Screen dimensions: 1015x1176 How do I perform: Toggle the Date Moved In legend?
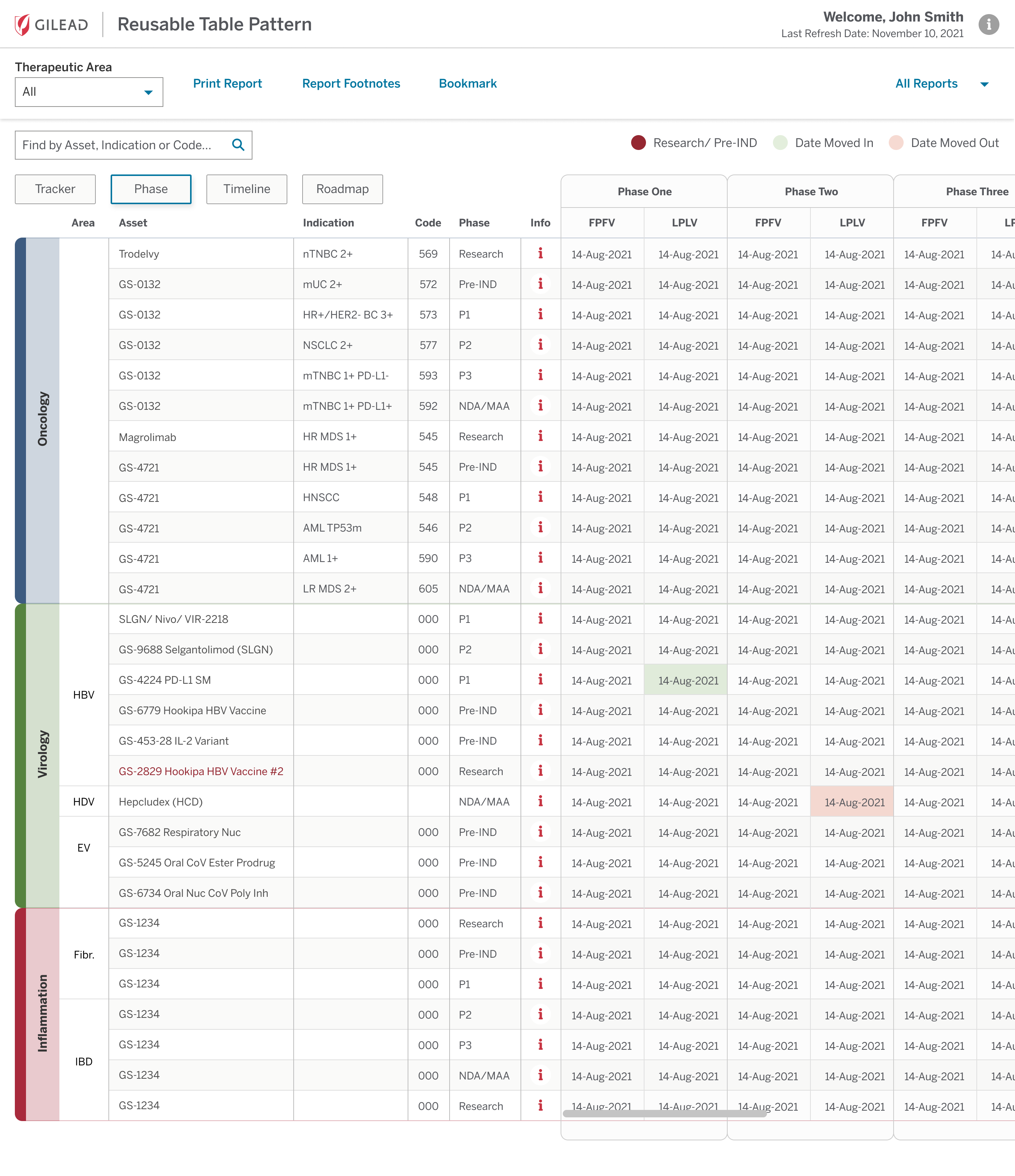click(782, 143)
